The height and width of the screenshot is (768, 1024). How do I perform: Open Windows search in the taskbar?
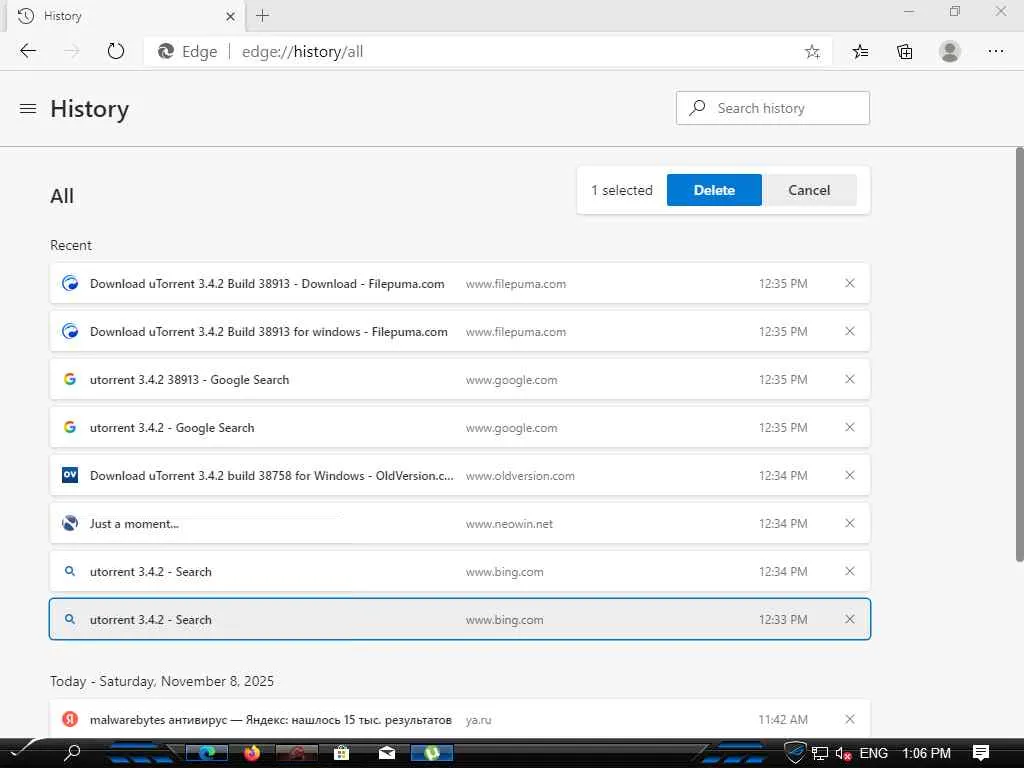point(72,753)
